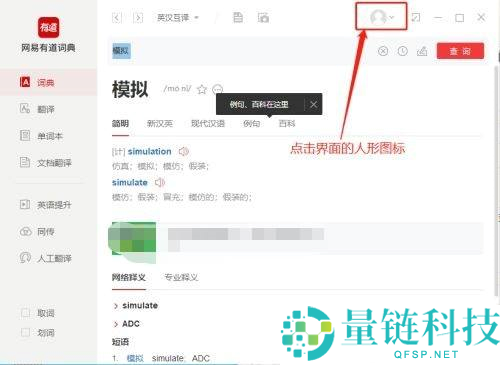500x365 pixels.
Task: Switch to the 网络释义 tab
Action: click(129, 277)
